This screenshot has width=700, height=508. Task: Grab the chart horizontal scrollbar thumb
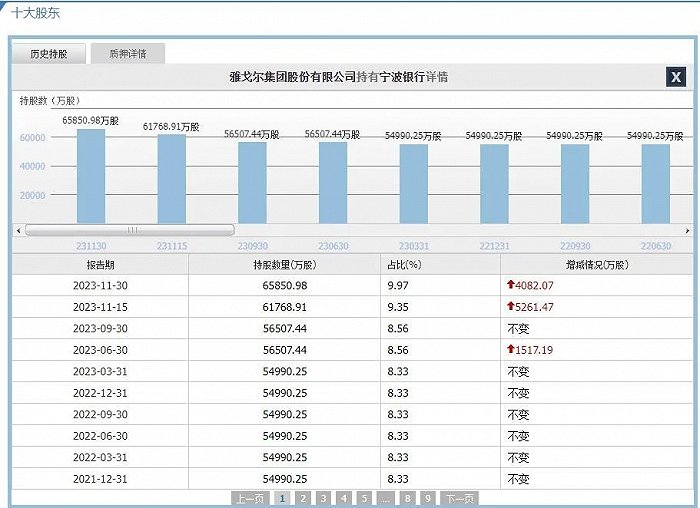[x=130, y=230]
